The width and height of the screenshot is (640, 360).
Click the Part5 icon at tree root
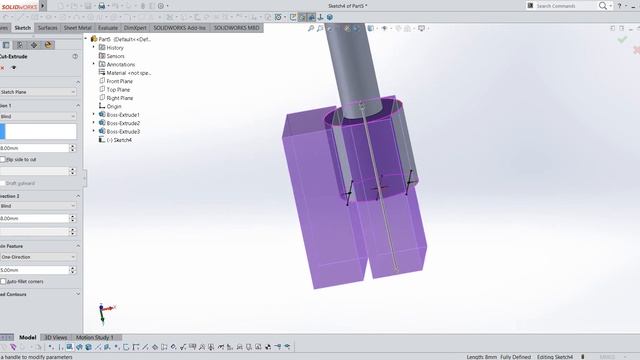94,39
